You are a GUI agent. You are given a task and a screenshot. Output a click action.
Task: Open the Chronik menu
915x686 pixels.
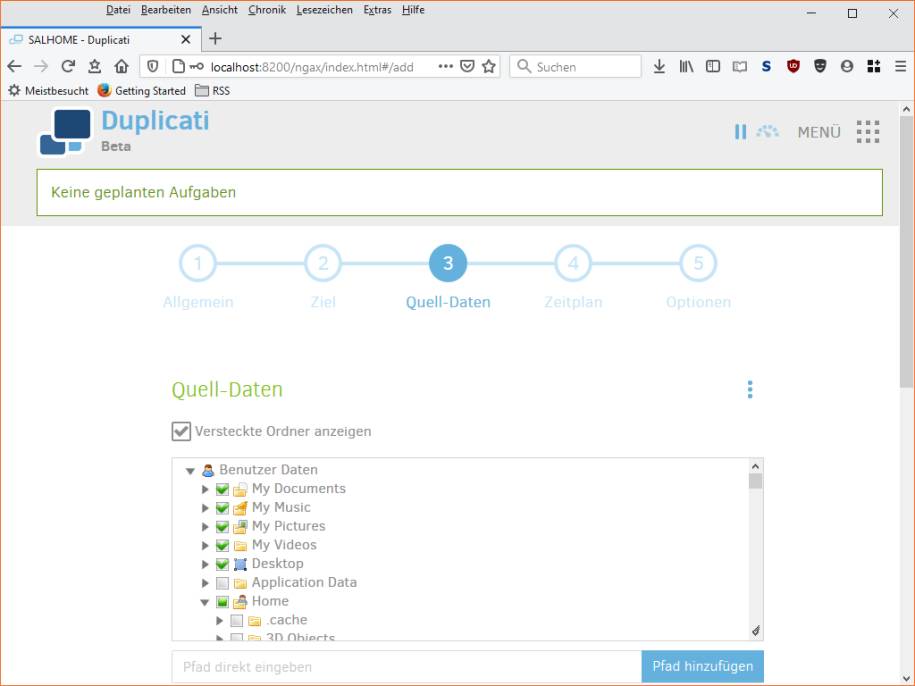(267, 10)
